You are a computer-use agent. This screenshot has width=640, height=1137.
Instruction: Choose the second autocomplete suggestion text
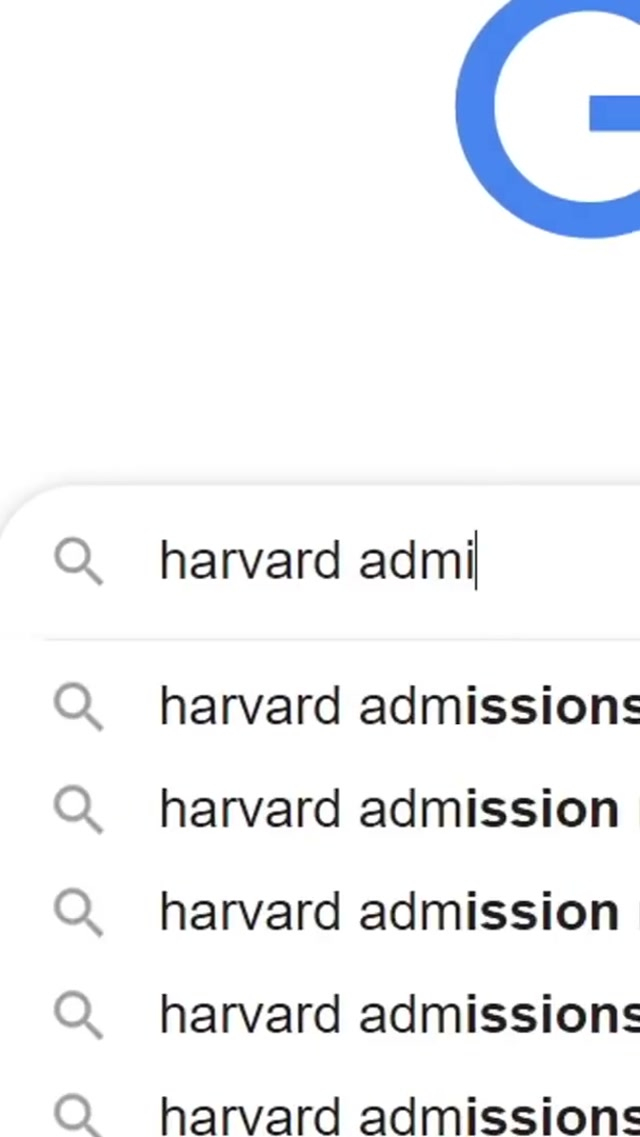click(388, 809)
